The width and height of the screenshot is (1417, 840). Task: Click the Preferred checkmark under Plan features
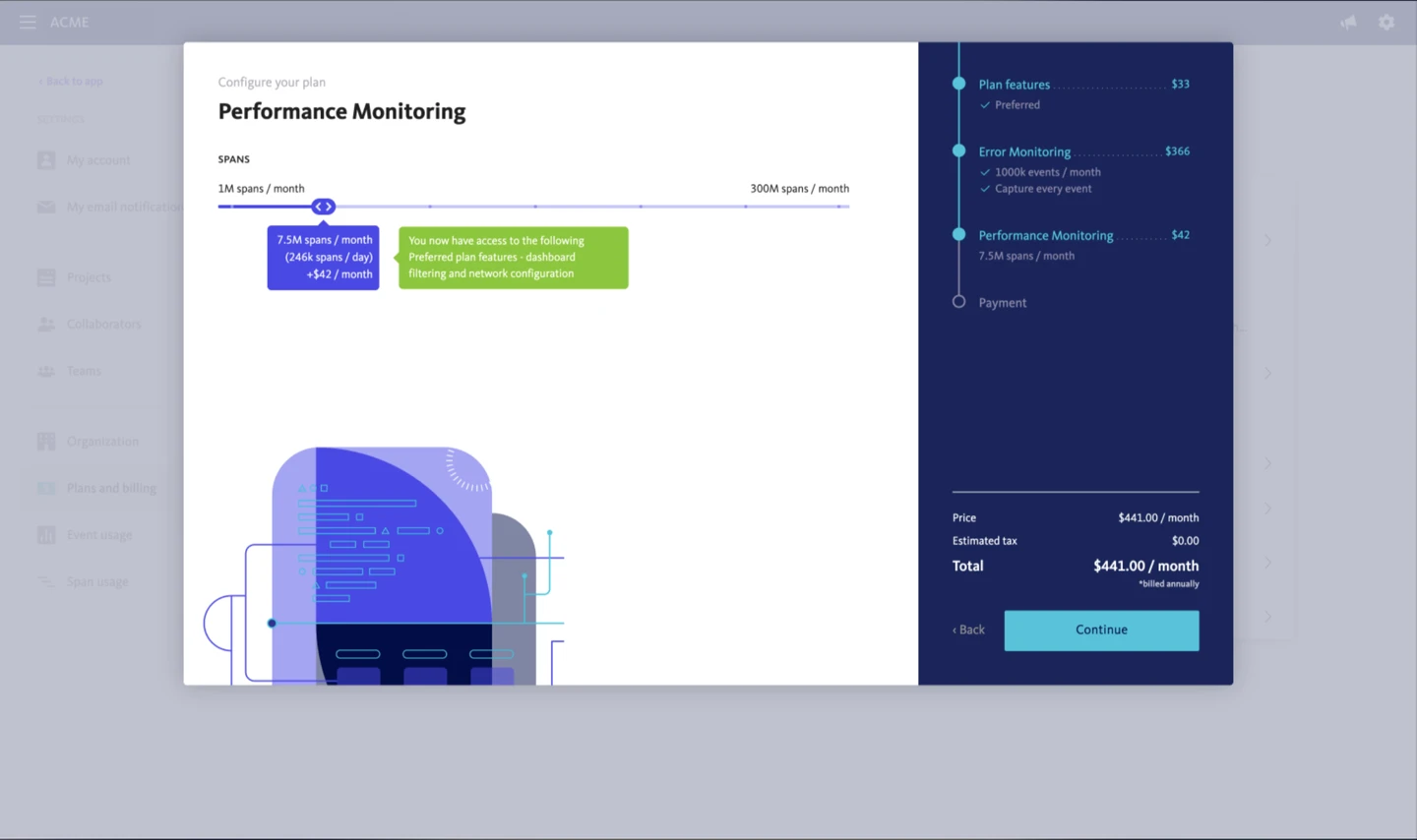pyautogui.click(x=985, y=105)
